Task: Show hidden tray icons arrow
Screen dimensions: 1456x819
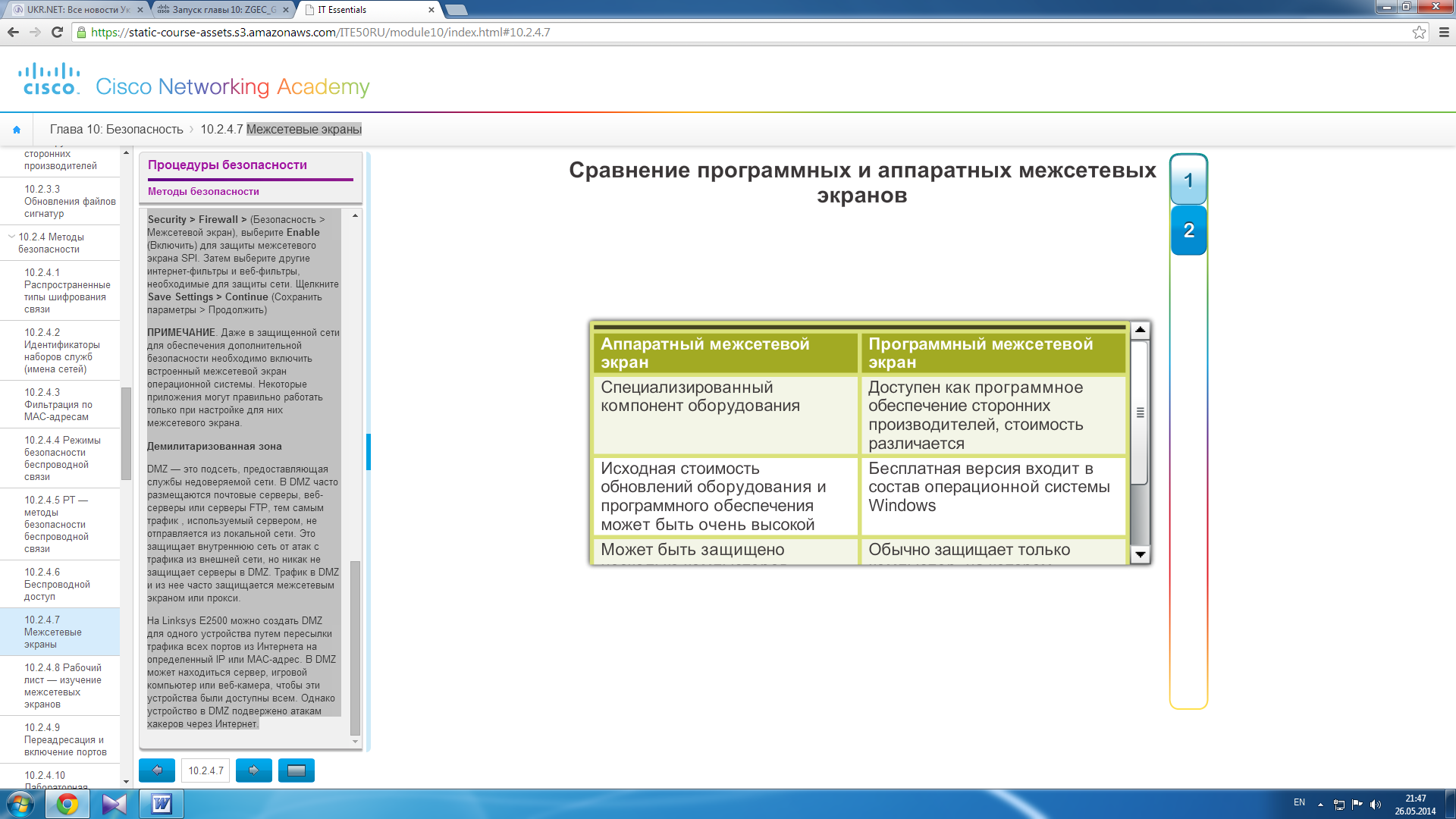Action: [1320, 805]
